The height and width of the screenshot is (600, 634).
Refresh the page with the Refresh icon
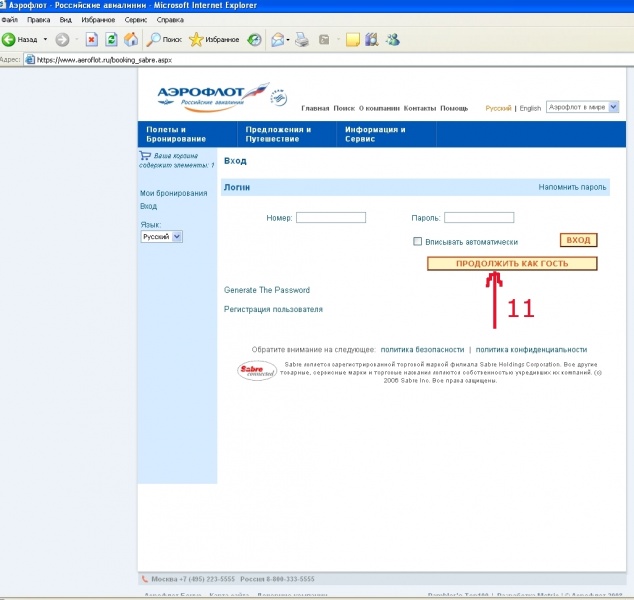pos(111,40)
